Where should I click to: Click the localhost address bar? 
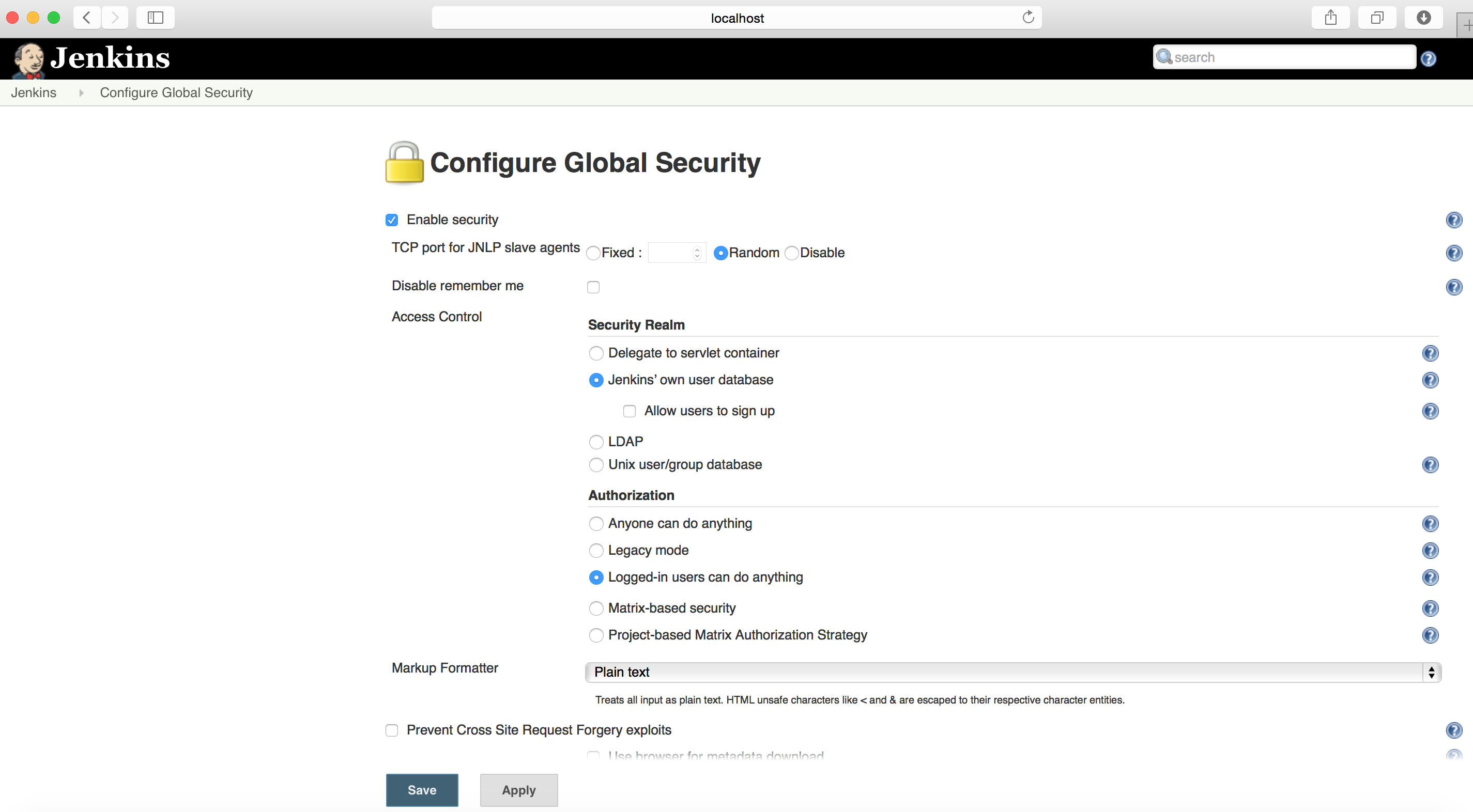tap(736, 18)
